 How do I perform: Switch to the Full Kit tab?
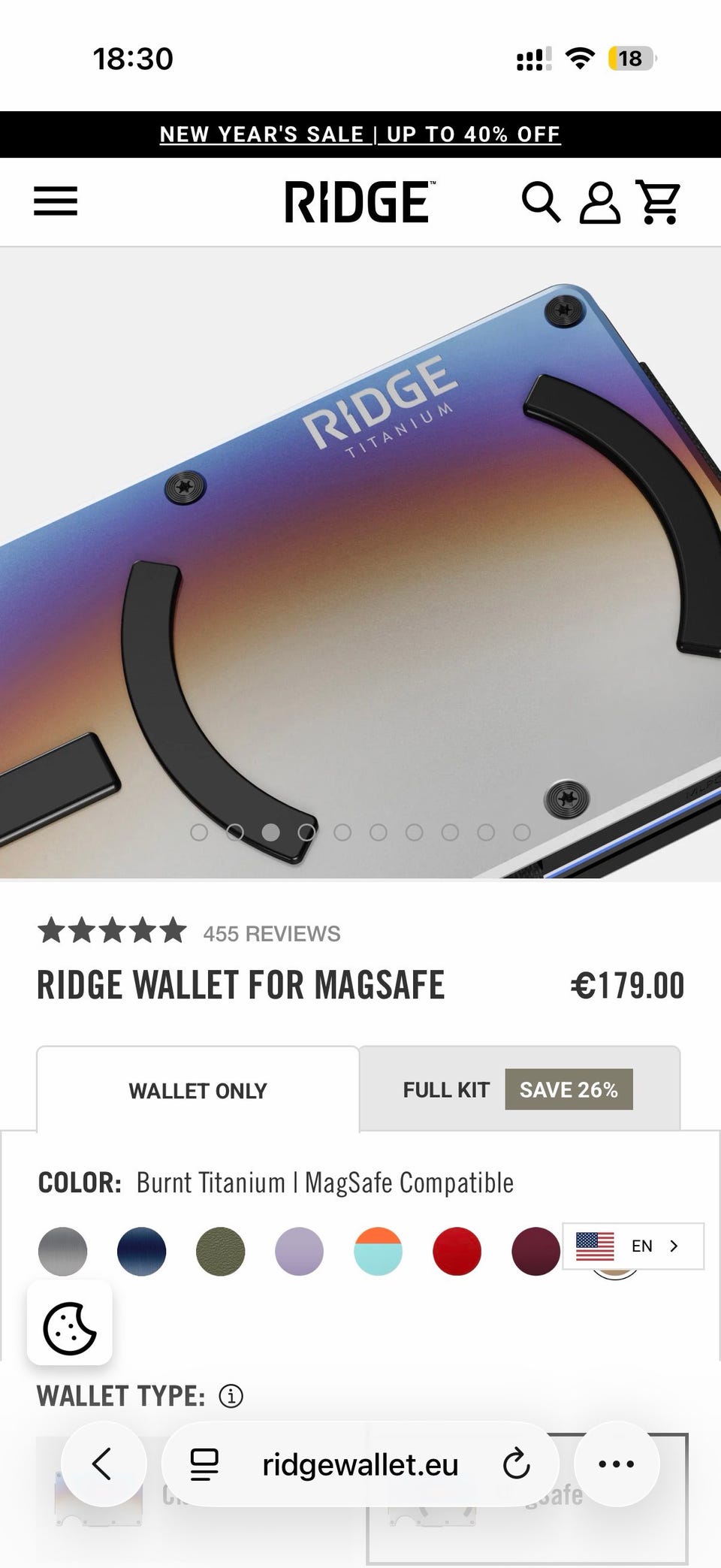520,1089
